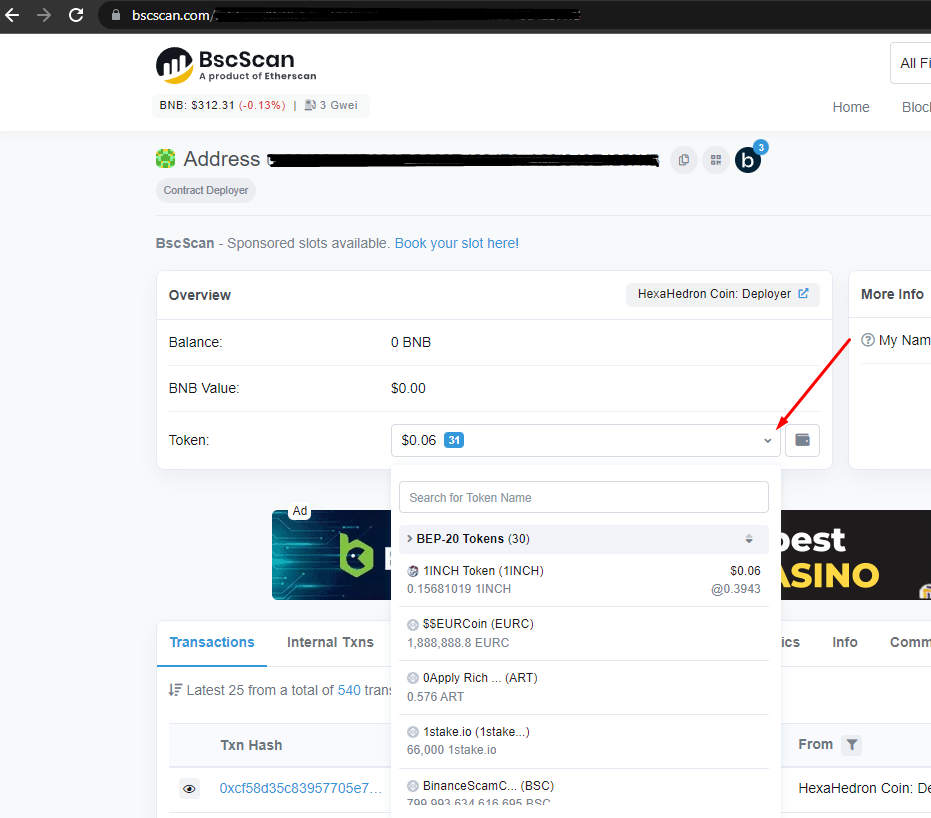Show the address QR code icon
The image size is (931, 818).
click(x=716, y=160)
